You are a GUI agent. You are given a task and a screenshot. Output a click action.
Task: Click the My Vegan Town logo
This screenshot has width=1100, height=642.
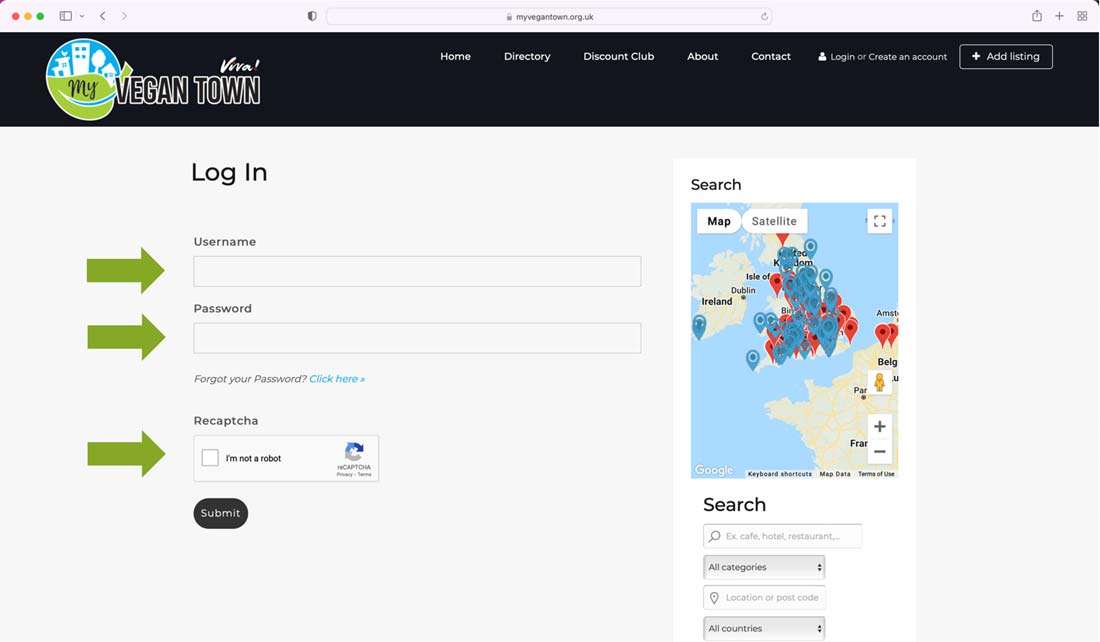pos(153,80)
